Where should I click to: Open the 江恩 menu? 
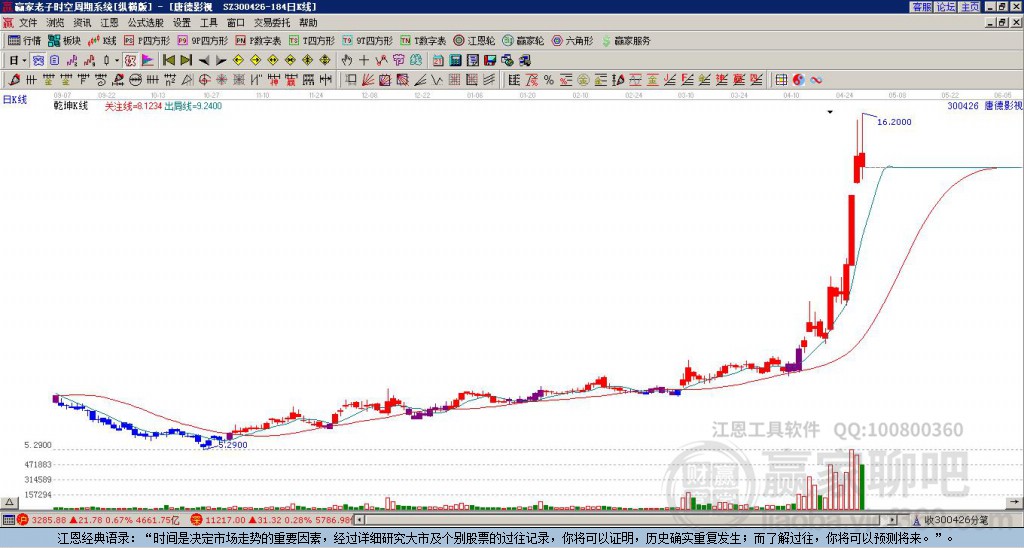[109, 23]
